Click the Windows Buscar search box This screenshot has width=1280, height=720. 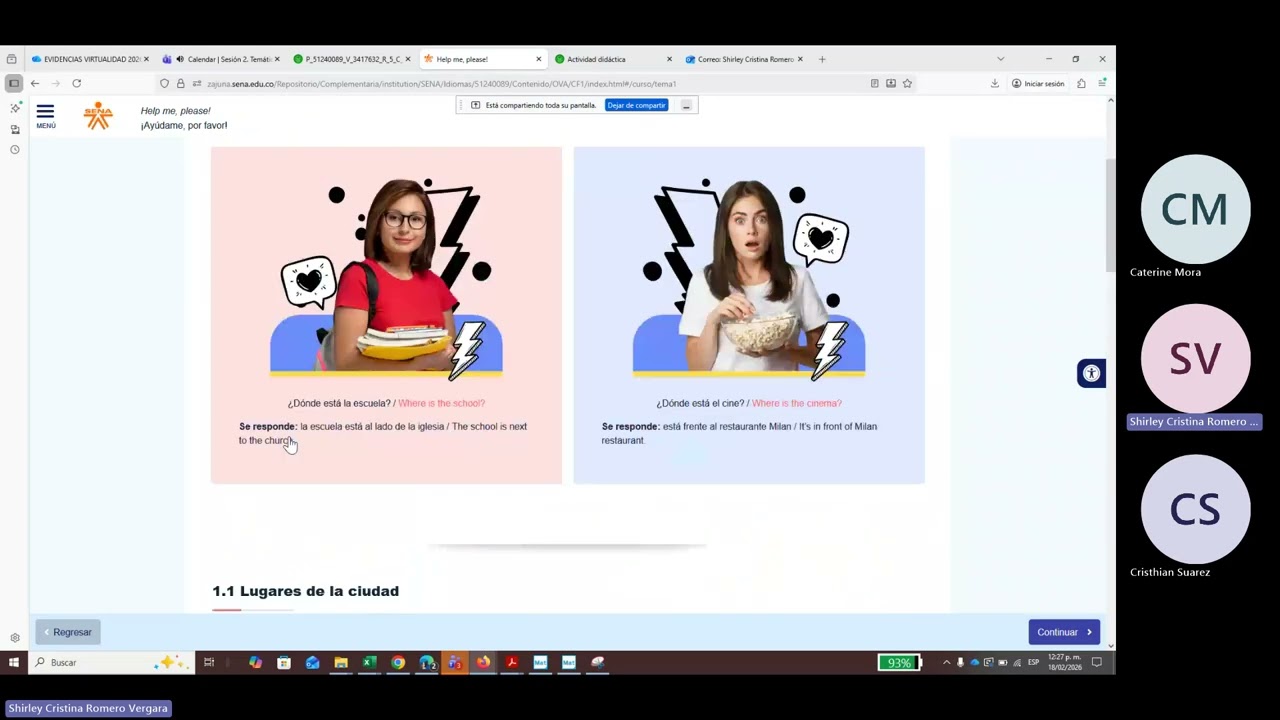point(110,662)
